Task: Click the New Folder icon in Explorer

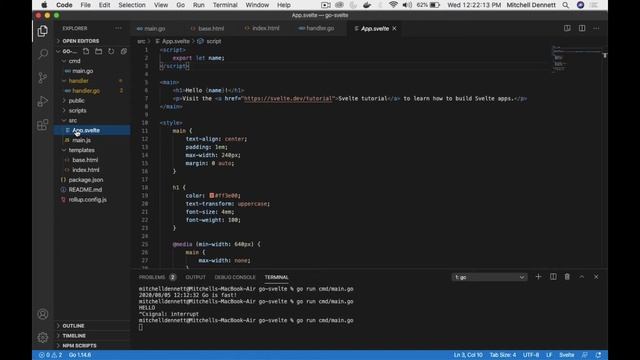Action: (98, 51)
